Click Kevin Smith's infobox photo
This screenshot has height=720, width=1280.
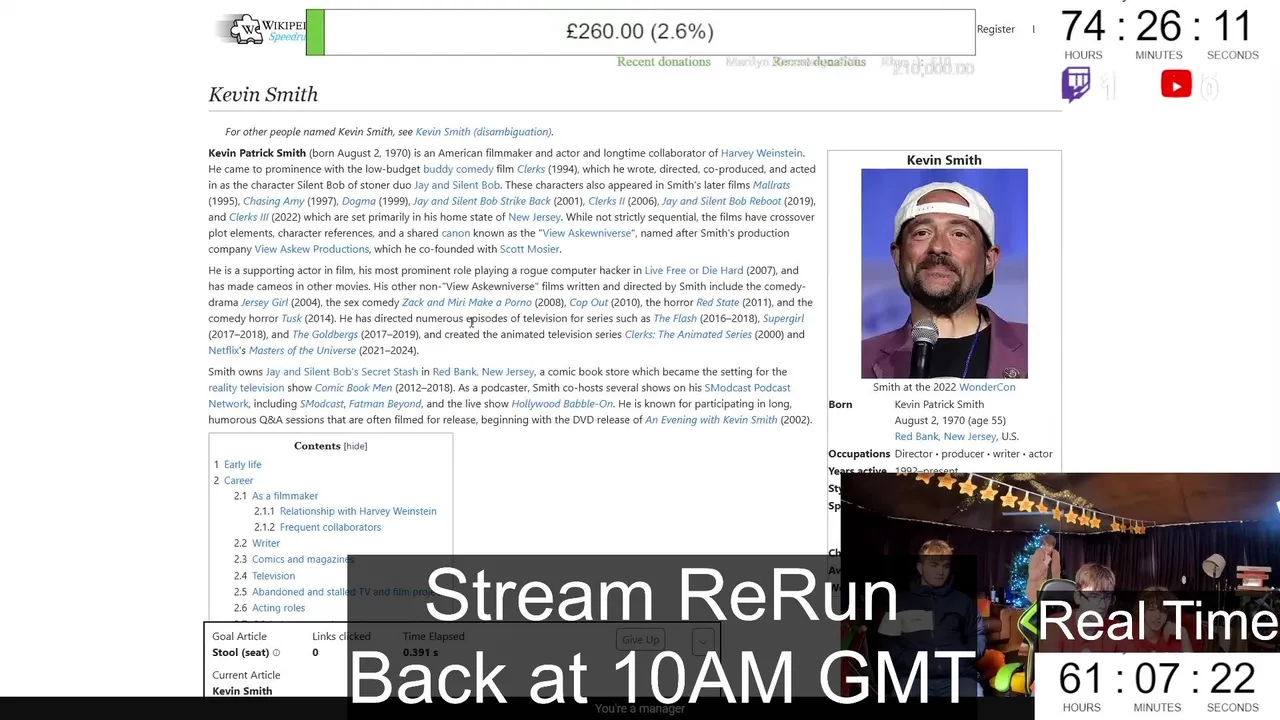pyautogui.click(x=944, y=273)
